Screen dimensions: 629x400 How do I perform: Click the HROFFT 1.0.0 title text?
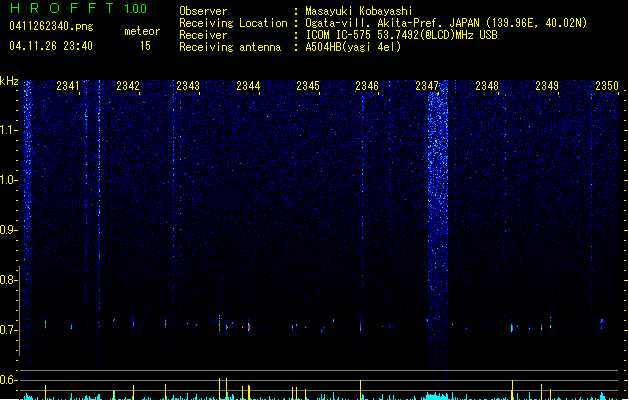pos(79,8)
